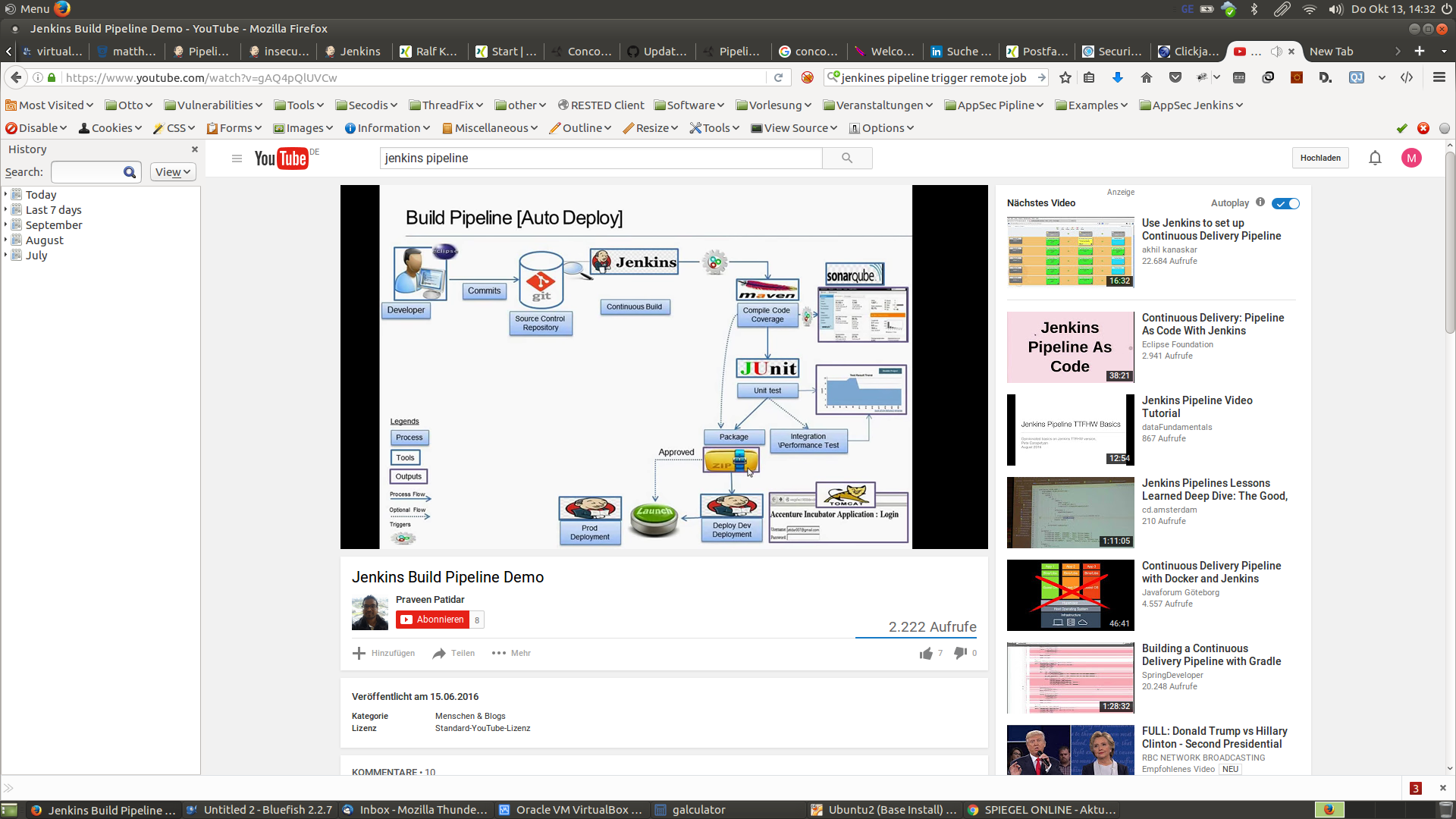Click the red Abonnieren subscribe button
This screenshot has width=1456, height=819.
[432, 620]
